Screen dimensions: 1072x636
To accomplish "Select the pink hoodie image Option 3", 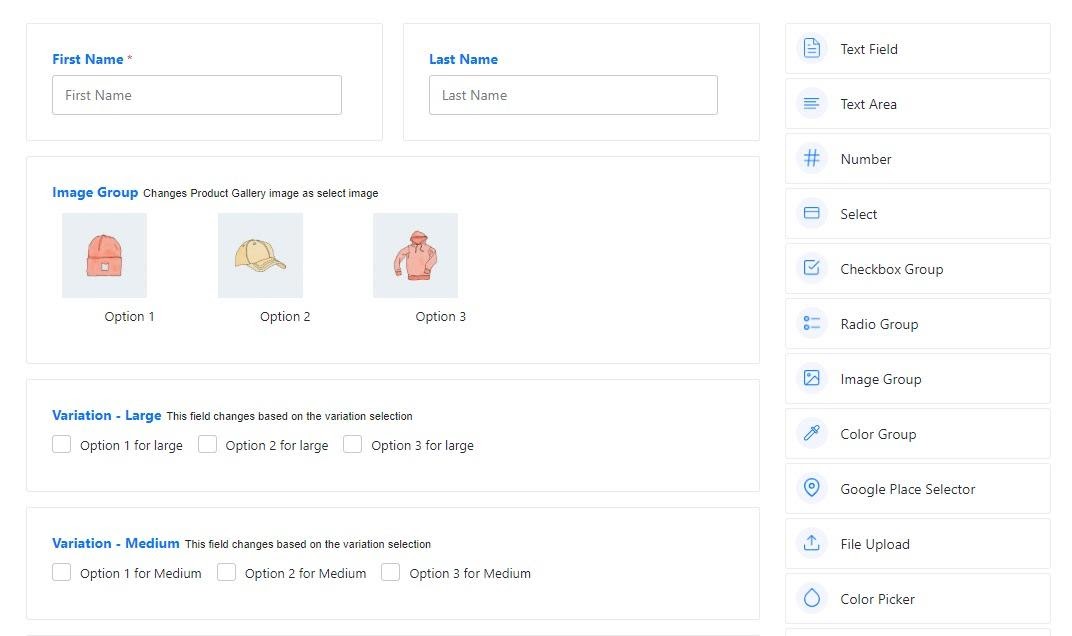I will (x=416, y=255).
